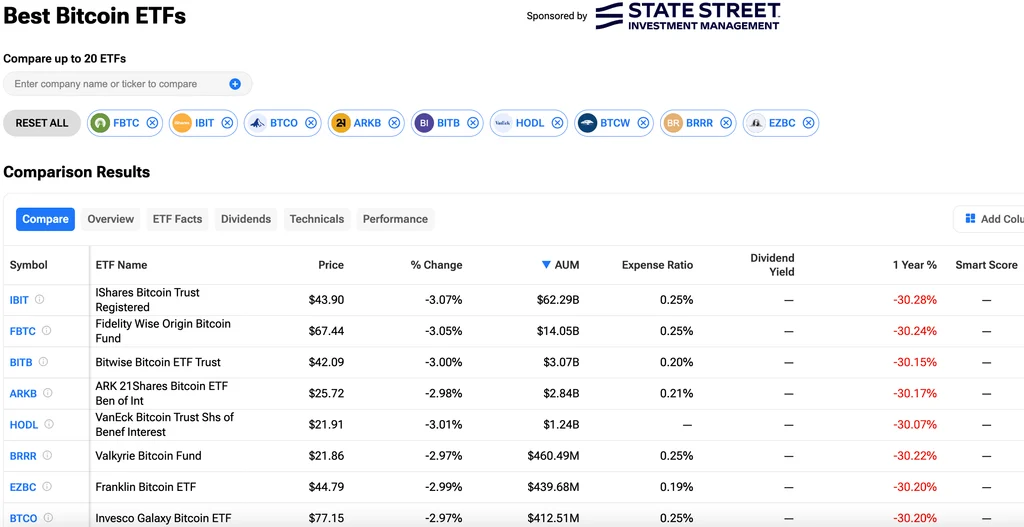The width and height of the screenshot is (1024, 527).
Task: Click HODL 1 Year value -30.07%
Action: pos(915,424)
